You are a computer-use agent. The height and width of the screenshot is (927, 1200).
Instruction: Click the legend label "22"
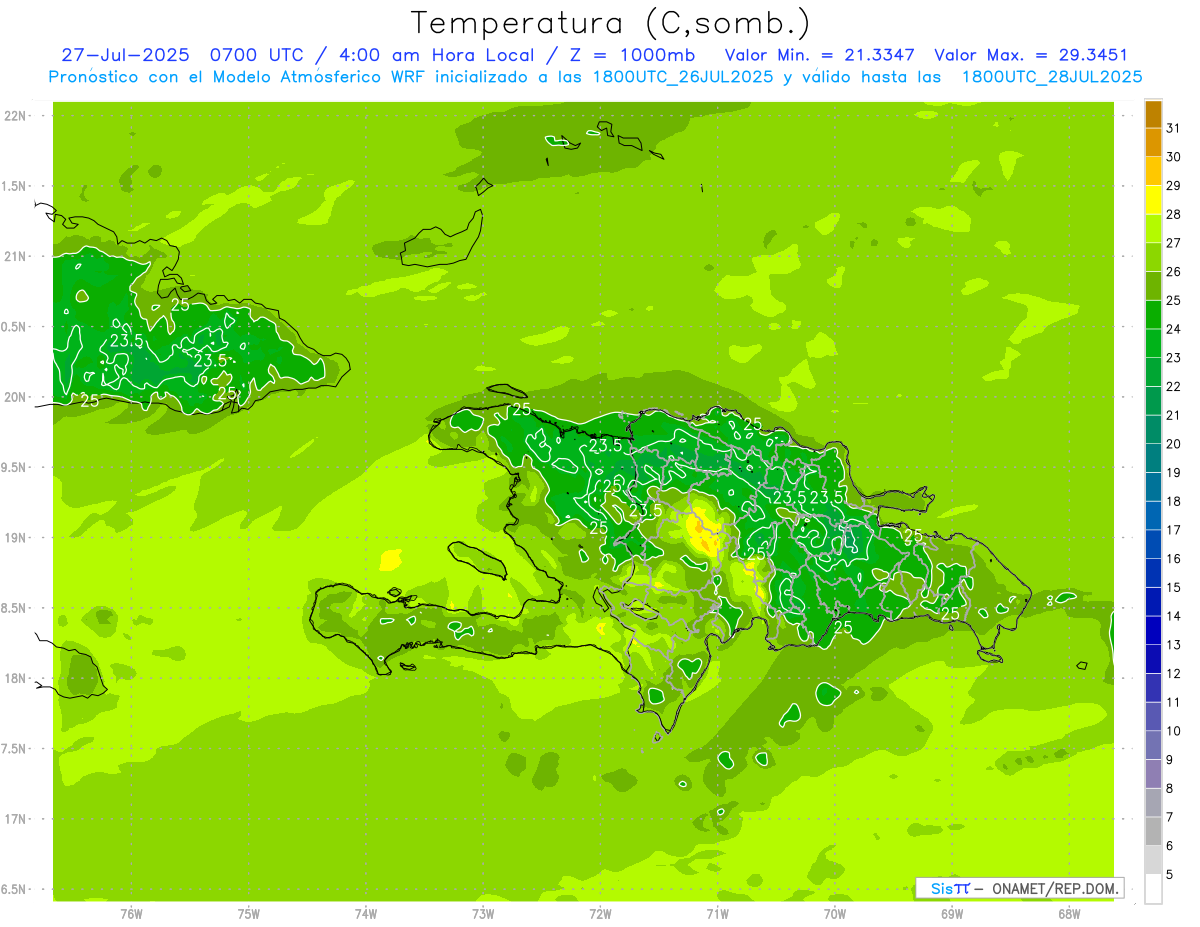[1174, 387]
